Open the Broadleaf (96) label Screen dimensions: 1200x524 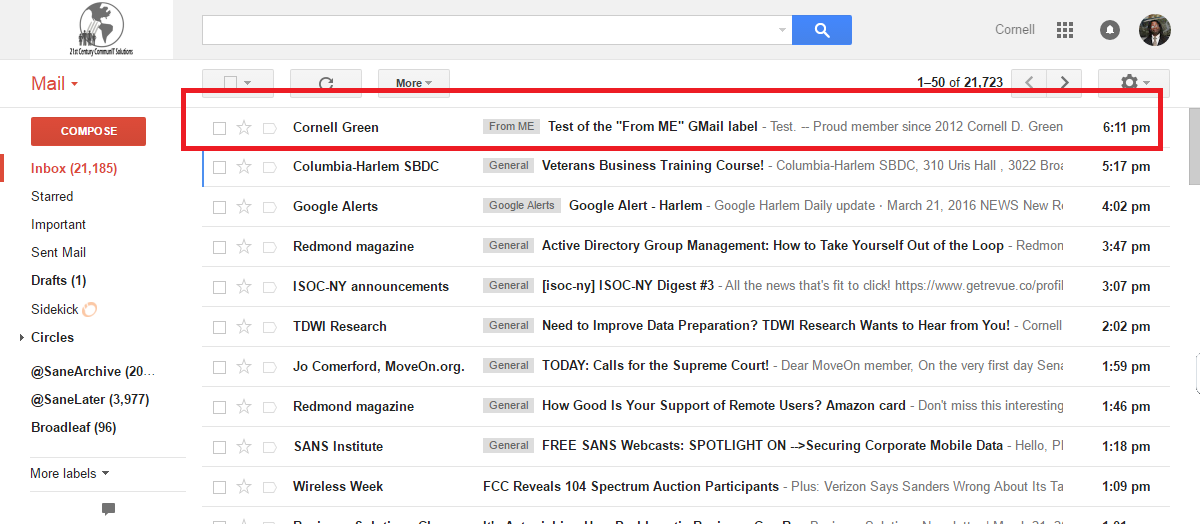tap(73, 427)
